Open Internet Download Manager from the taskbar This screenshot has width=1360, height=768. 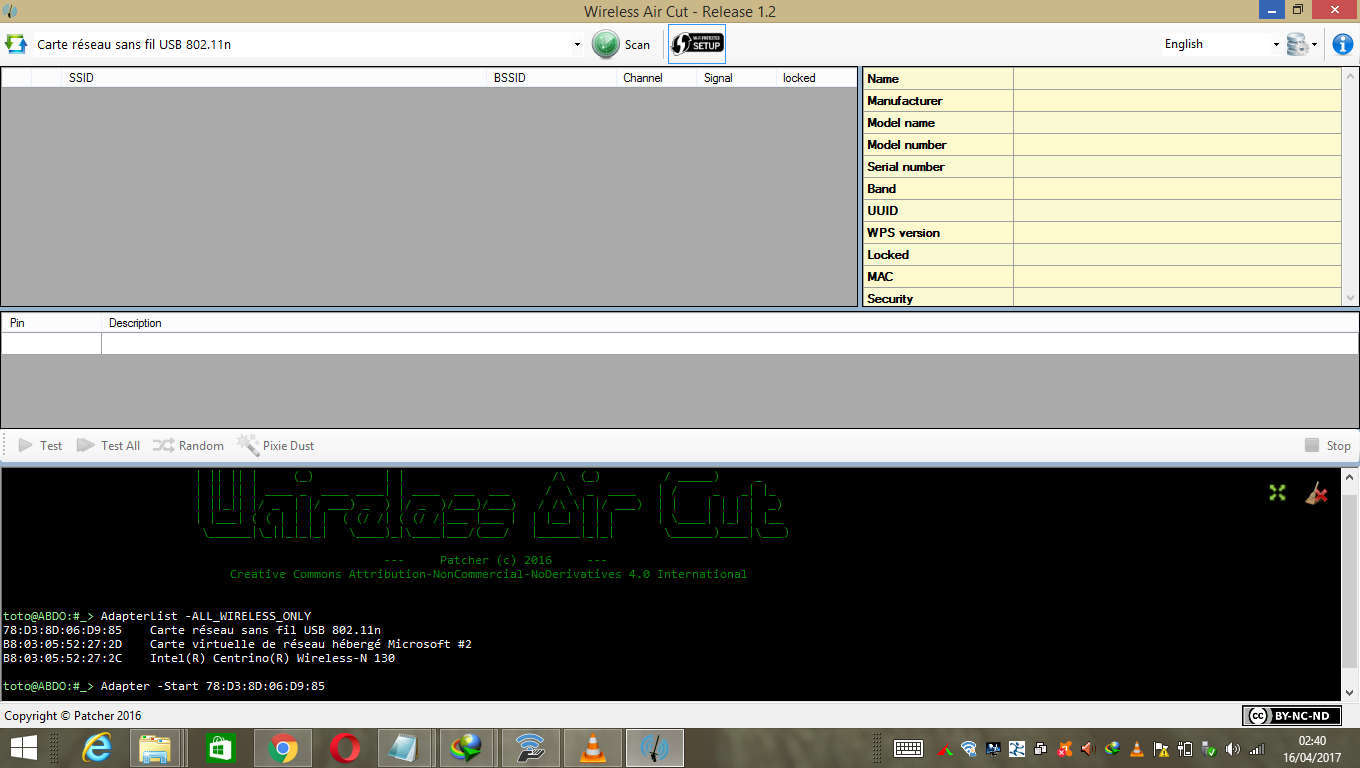(x=466, y=748)
